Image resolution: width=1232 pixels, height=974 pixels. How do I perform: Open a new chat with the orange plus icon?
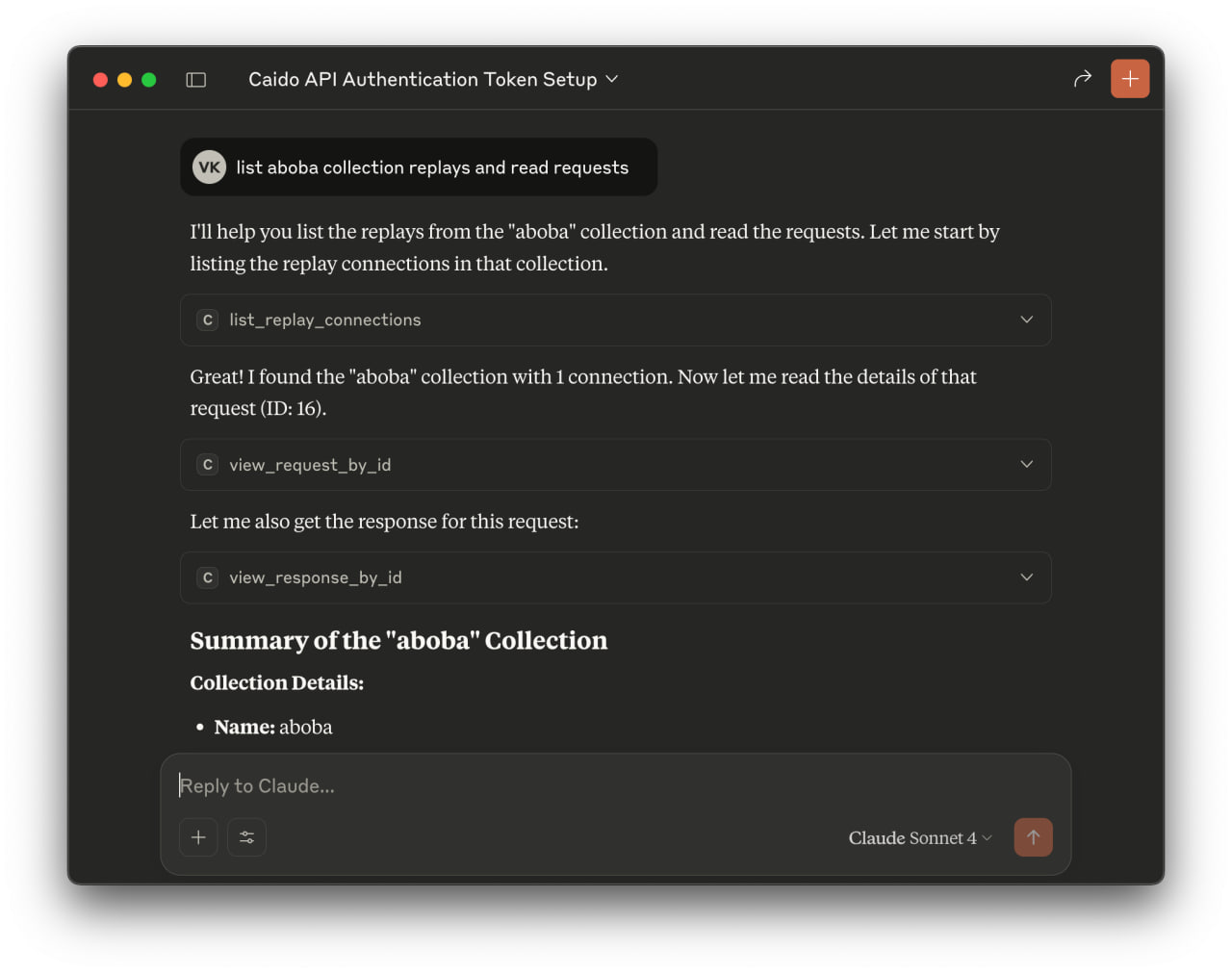point(1129,79)
